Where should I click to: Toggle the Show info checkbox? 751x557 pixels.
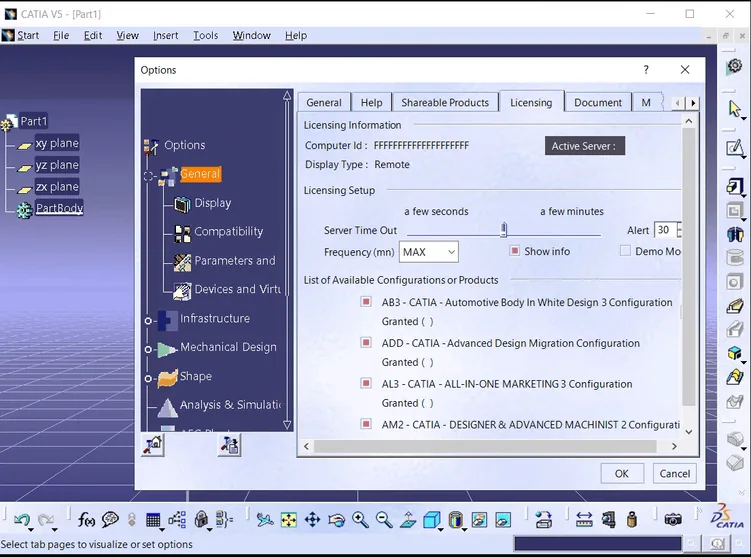coord(514,251)
